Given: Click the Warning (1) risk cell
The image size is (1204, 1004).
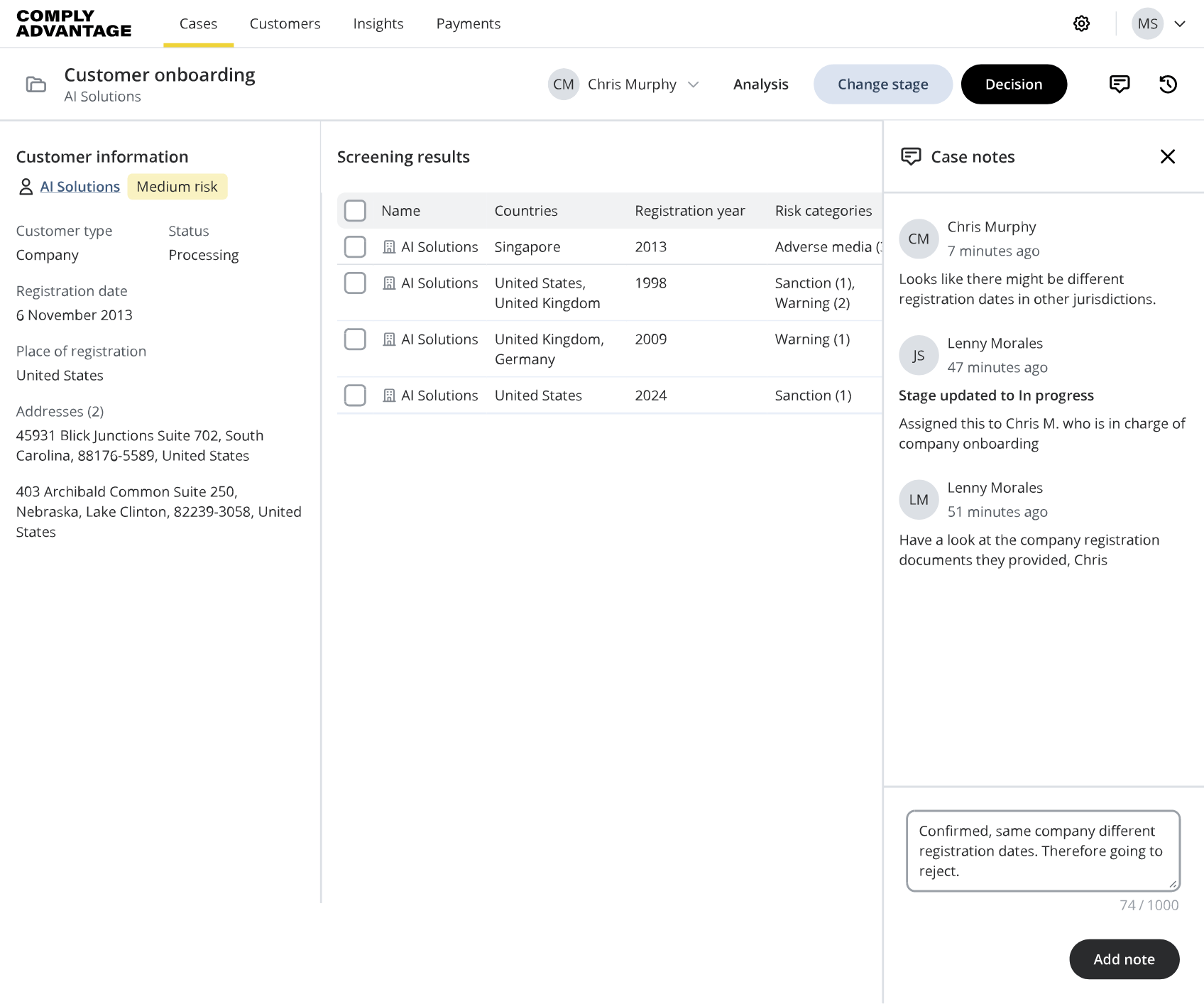Looking at the screenshot, I should pos(812,339).
